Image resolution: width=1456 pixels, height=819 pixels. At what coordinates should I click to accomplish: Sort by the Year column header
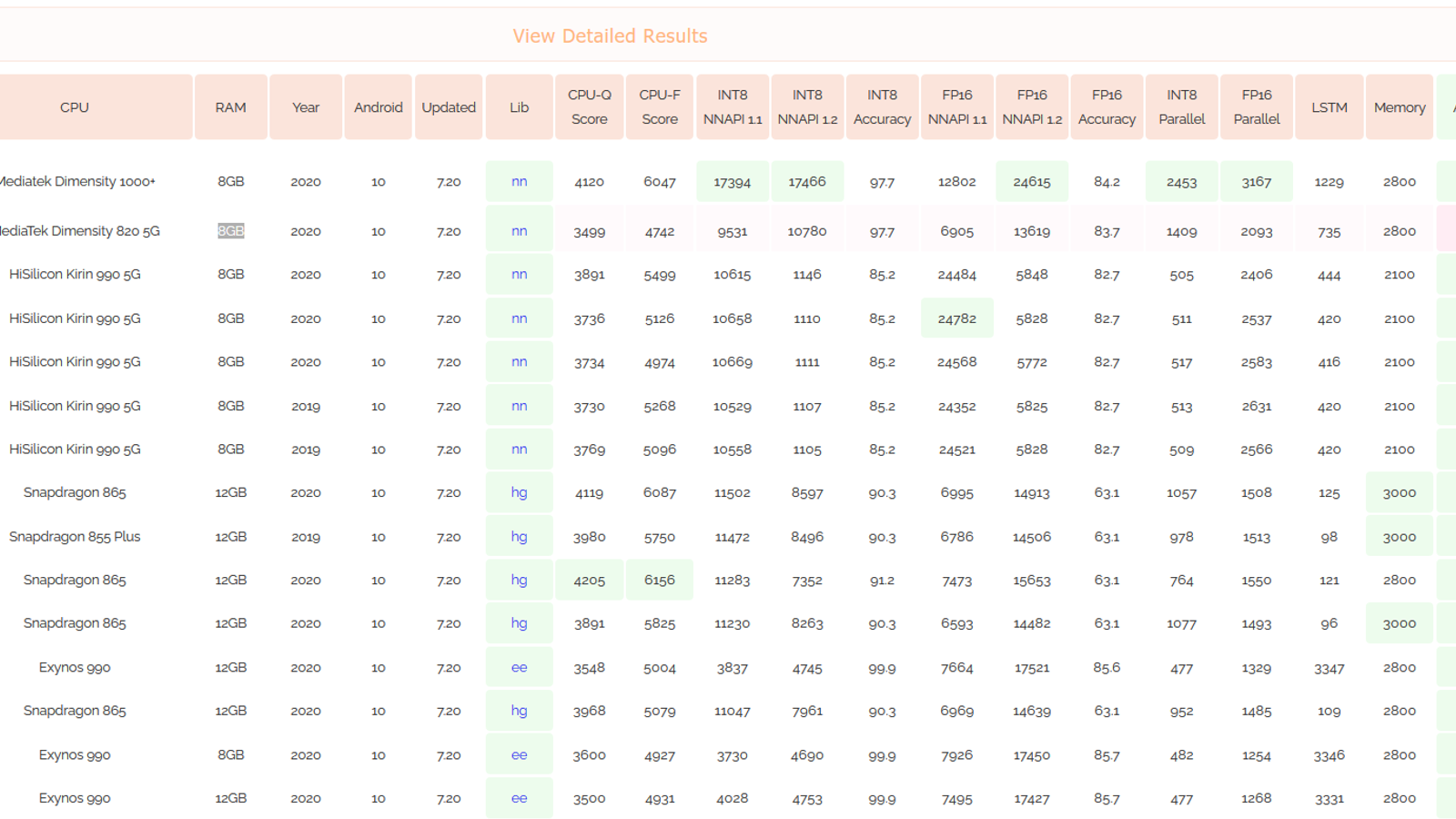pos(306,107)
